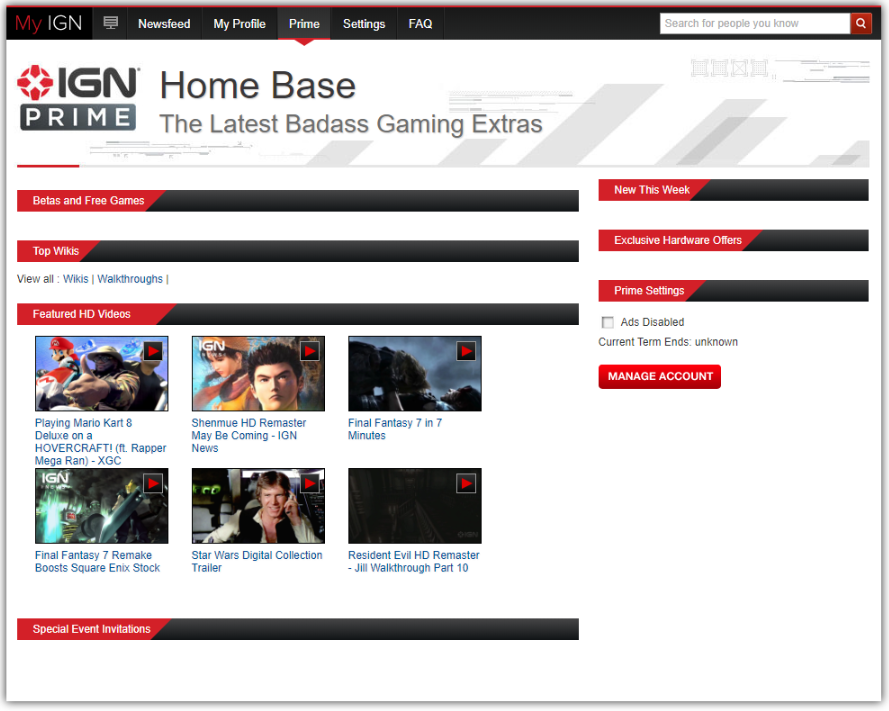
Task: Click the Final Fantasy 7 Remake thumbnail
Action: [x=101, y=506]
